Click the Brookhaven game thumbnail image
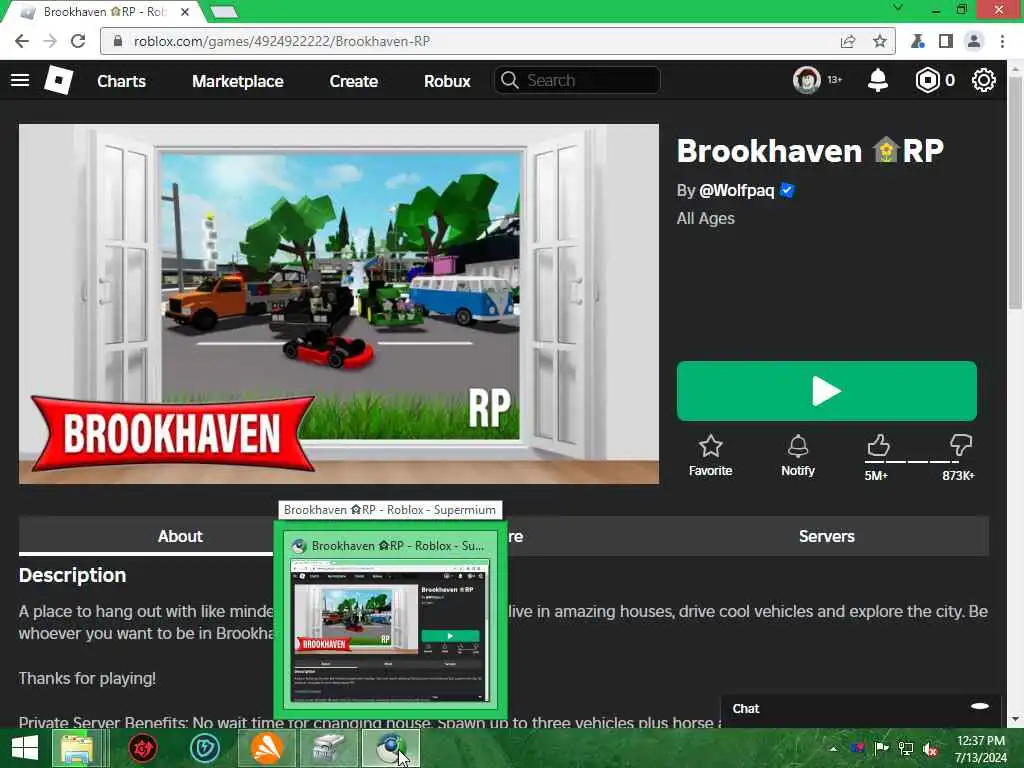Viewport: 1024px width, 768px height. point(339,304)
